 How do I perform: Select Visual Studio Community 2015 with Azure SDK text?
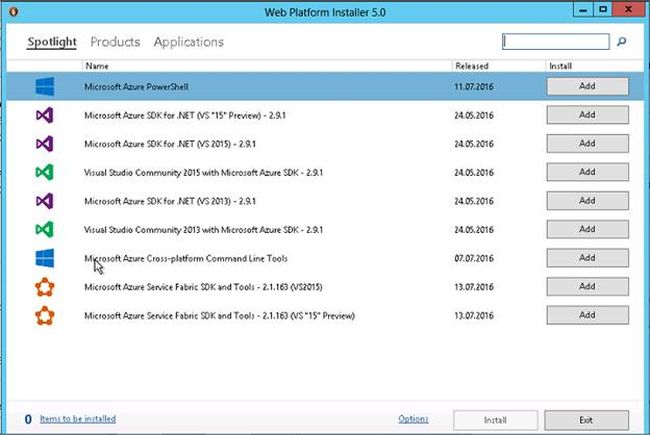pos(204,173)
